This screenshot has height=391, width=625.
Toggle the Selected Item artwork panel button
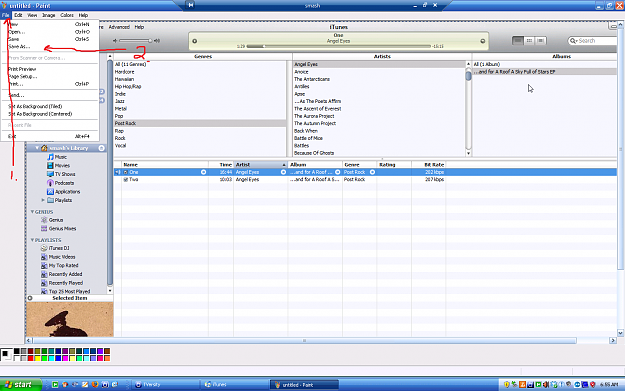click(30, 298)
